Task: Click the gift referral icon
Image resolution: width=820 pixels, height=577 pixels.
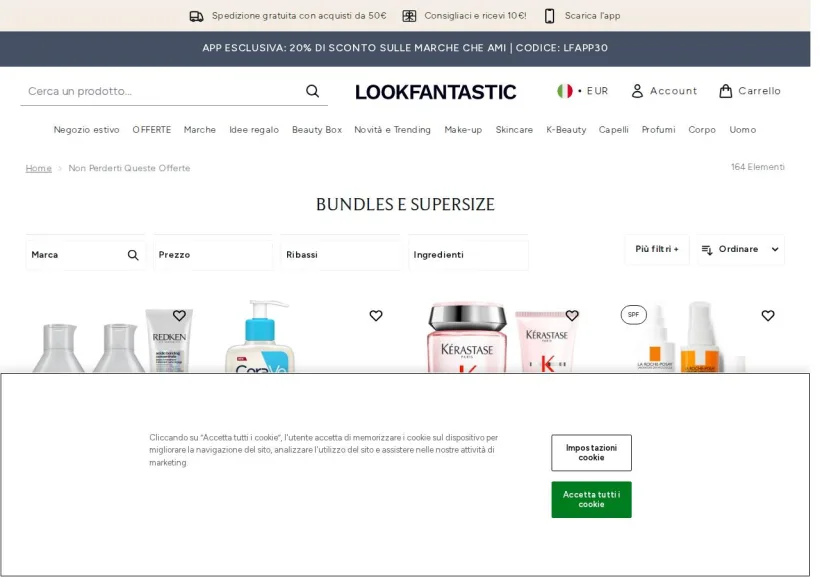Action: pos(409,16)
